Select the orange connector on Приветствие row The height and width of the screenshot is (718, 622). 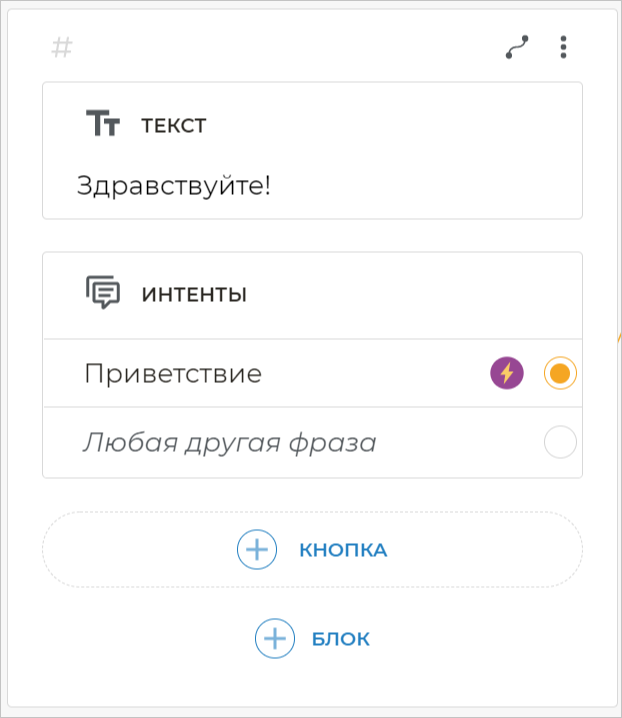click(560, 373)
